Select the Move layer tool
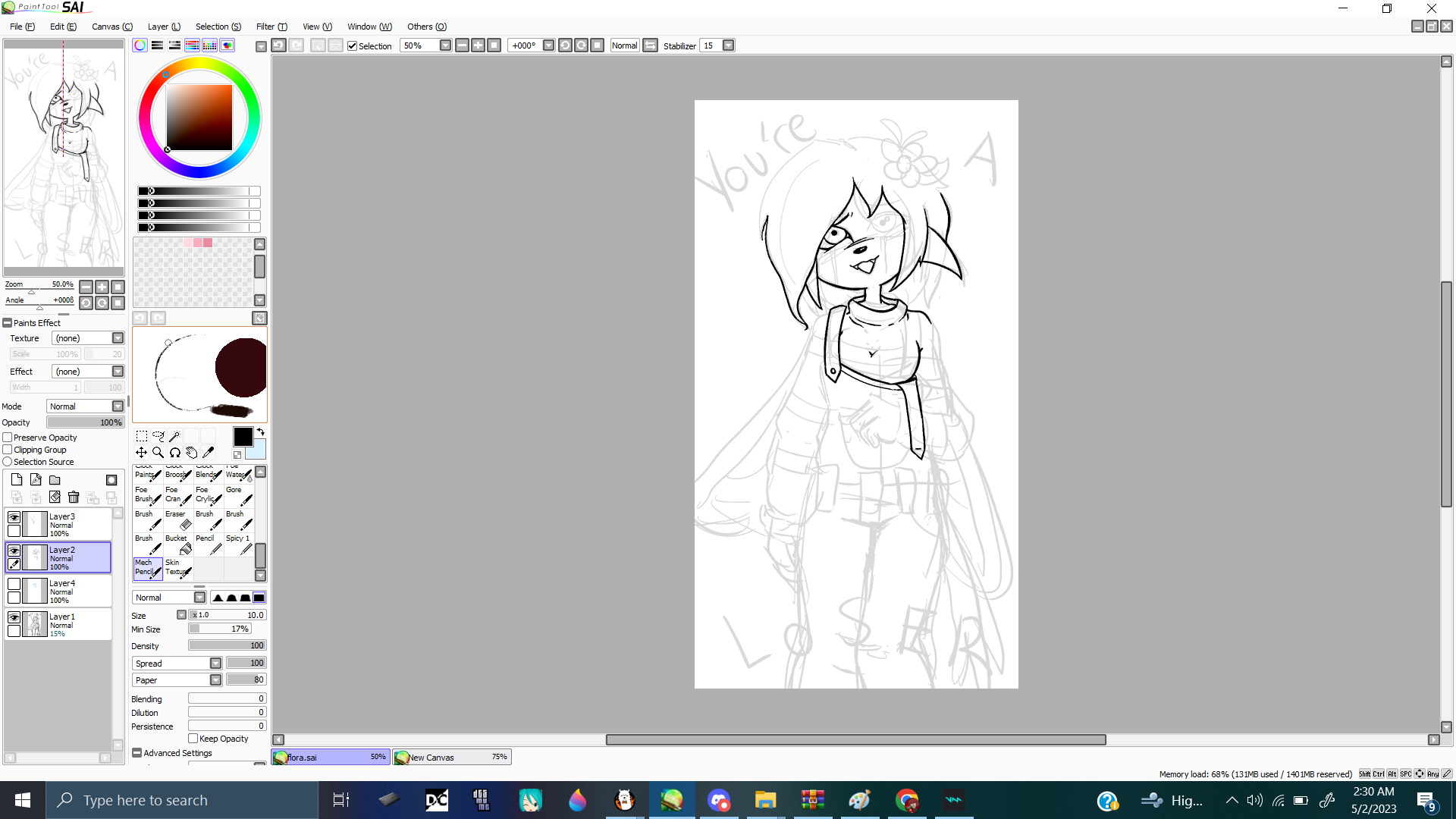This screenshot has width=1456, height=819. pos(142,453)
